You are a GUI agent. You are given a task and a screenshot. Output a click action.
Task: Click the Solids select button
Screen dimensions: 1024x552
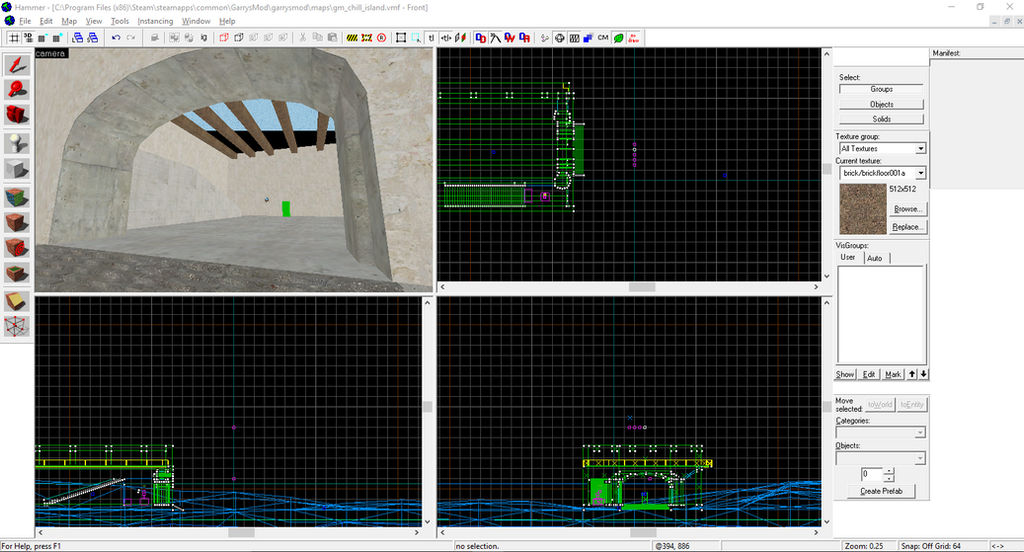click(881, 119)
